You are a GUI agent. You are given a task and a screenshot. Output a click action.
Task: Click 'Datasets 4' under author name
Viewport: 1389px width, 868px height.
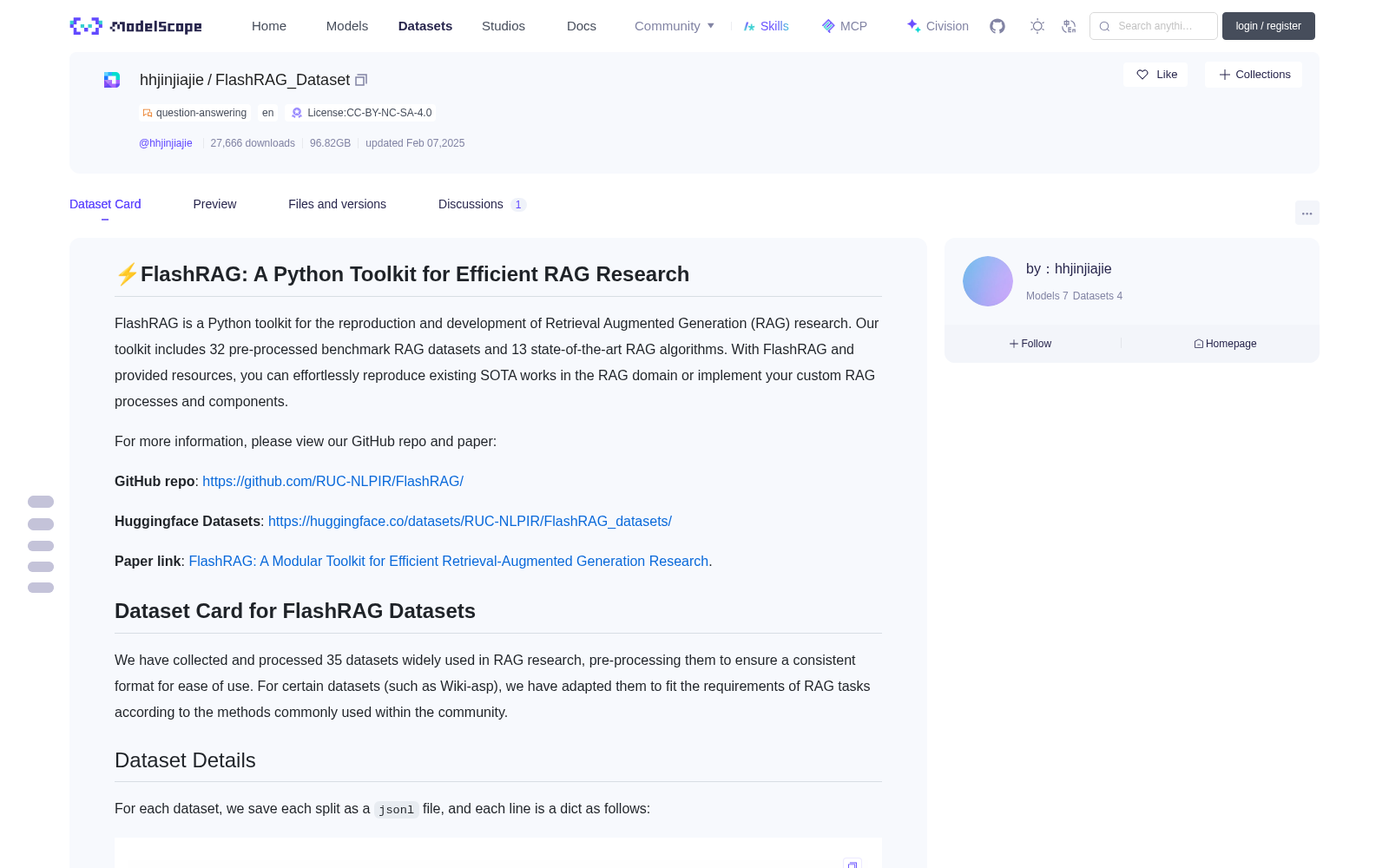tap(1097, 296)
